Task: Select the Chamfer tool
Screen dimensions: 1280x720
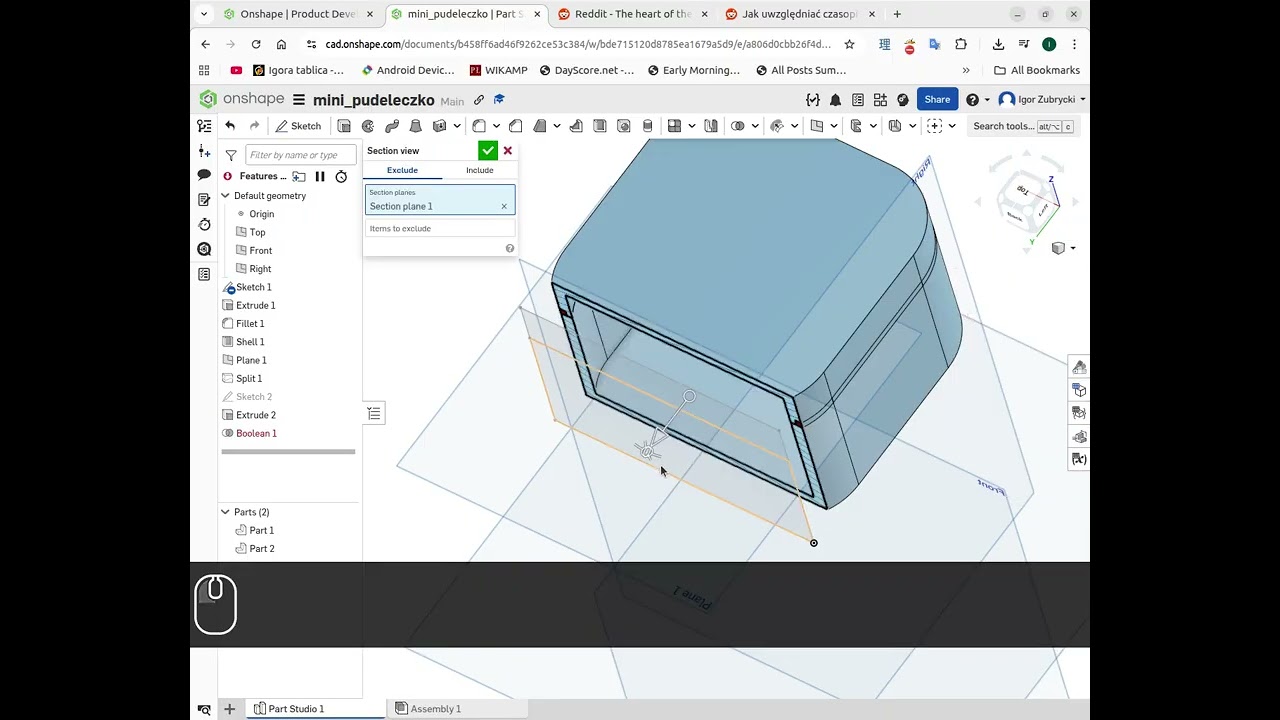Action: tap(516, 126)
